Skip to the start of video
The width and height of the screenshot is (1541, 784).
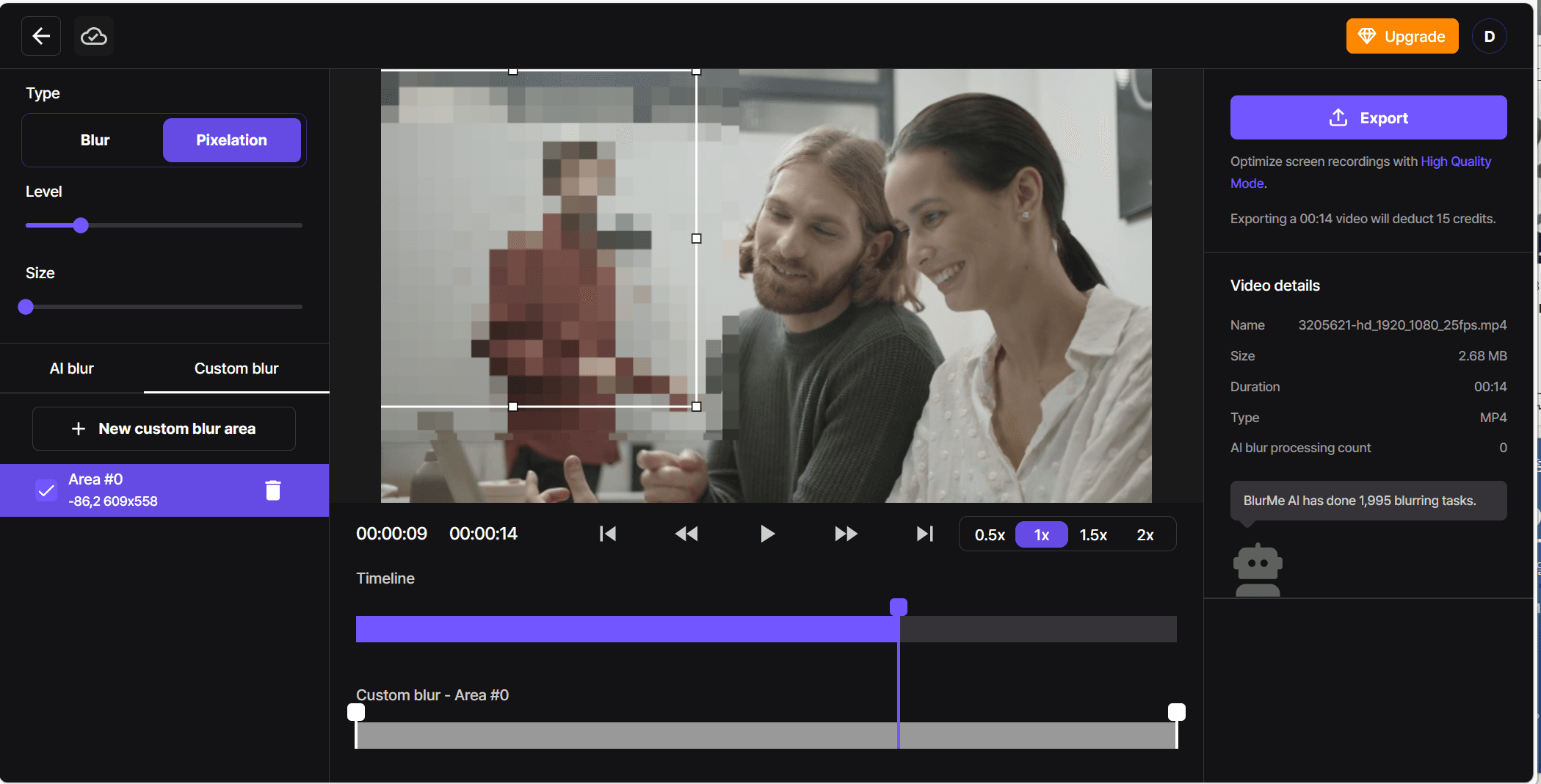pos(608,534)
